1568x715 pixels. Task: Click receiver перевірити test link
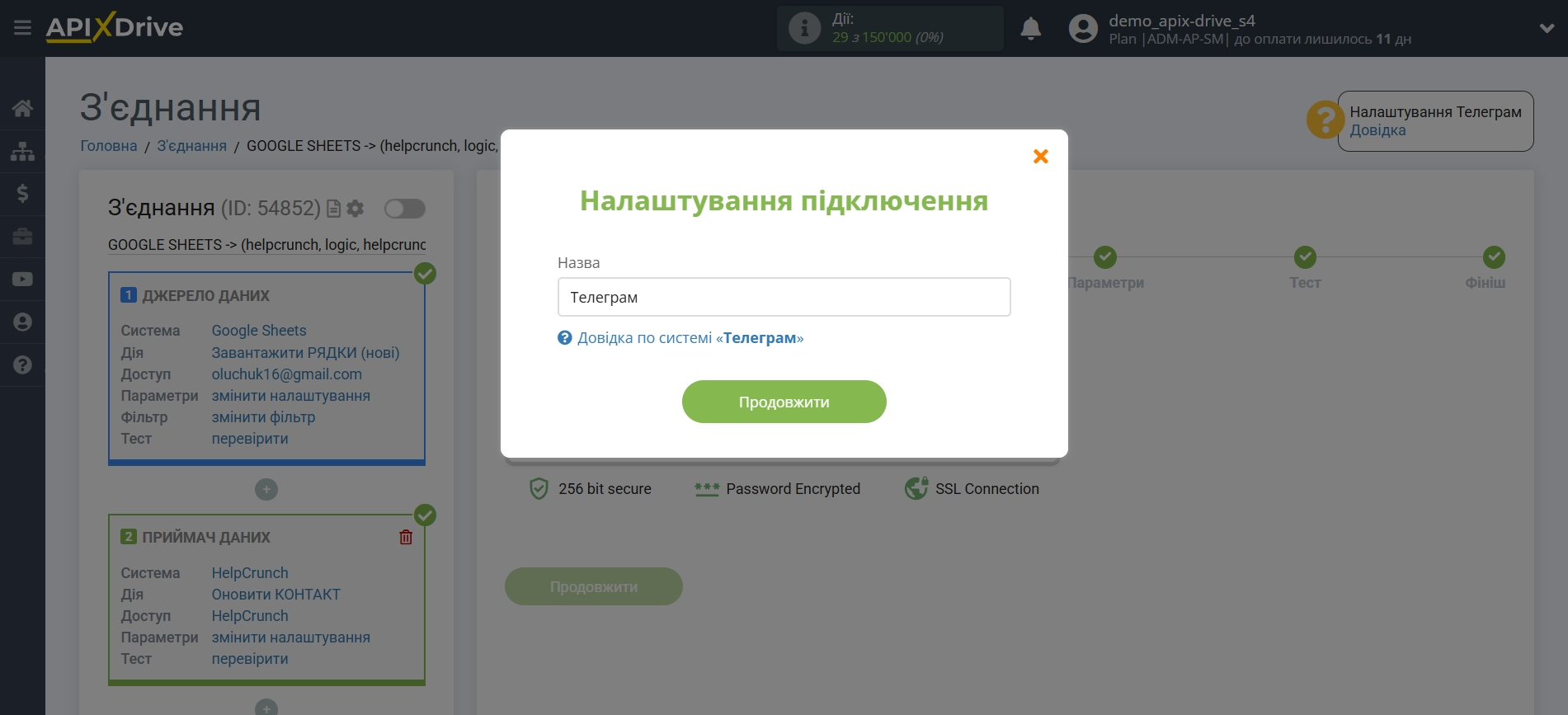[x=250, y=659]
